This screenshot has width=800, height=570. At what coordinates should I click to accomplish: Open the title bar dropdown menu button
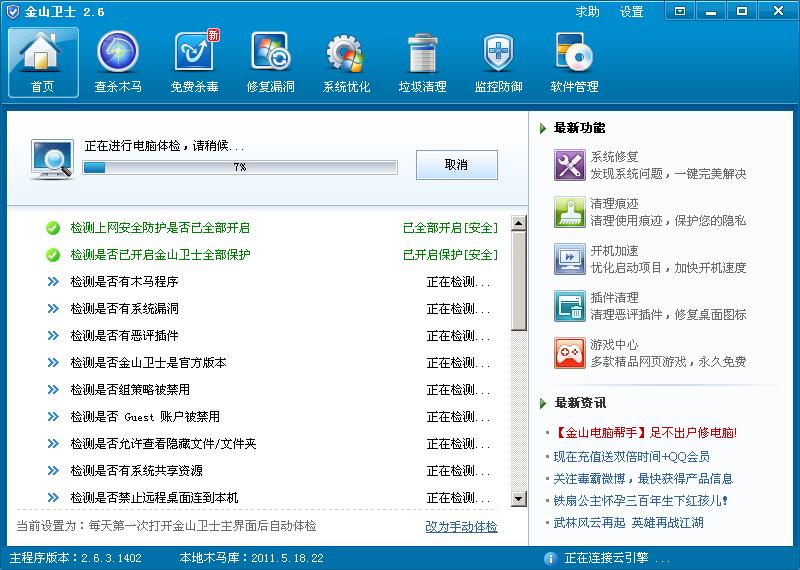(x=680, y=11)
